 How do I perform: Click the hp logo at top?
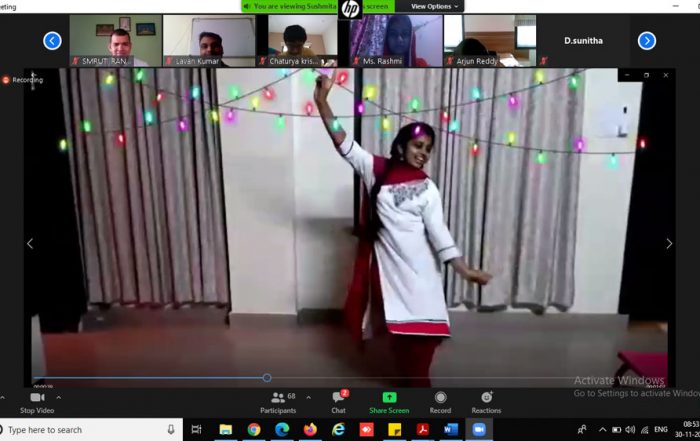(350, 9)
